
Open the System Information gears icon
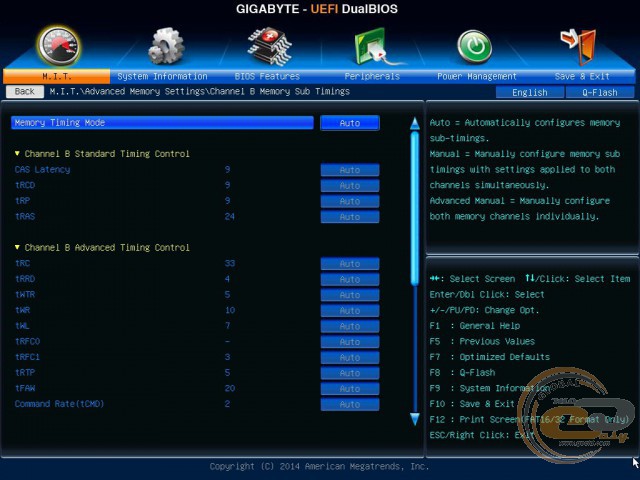(166, 46)
